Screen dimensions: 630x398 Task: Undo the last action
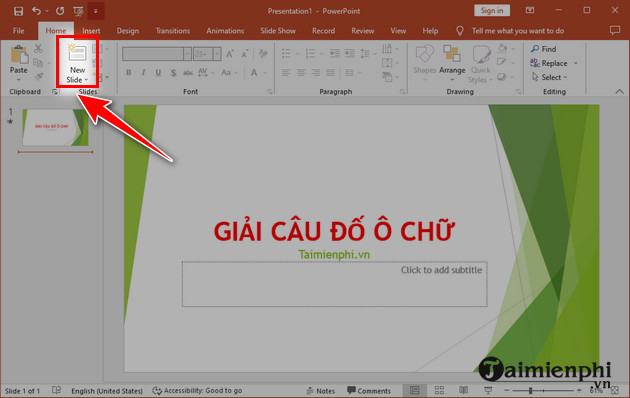pyautogui.click(x=36, y=11)
